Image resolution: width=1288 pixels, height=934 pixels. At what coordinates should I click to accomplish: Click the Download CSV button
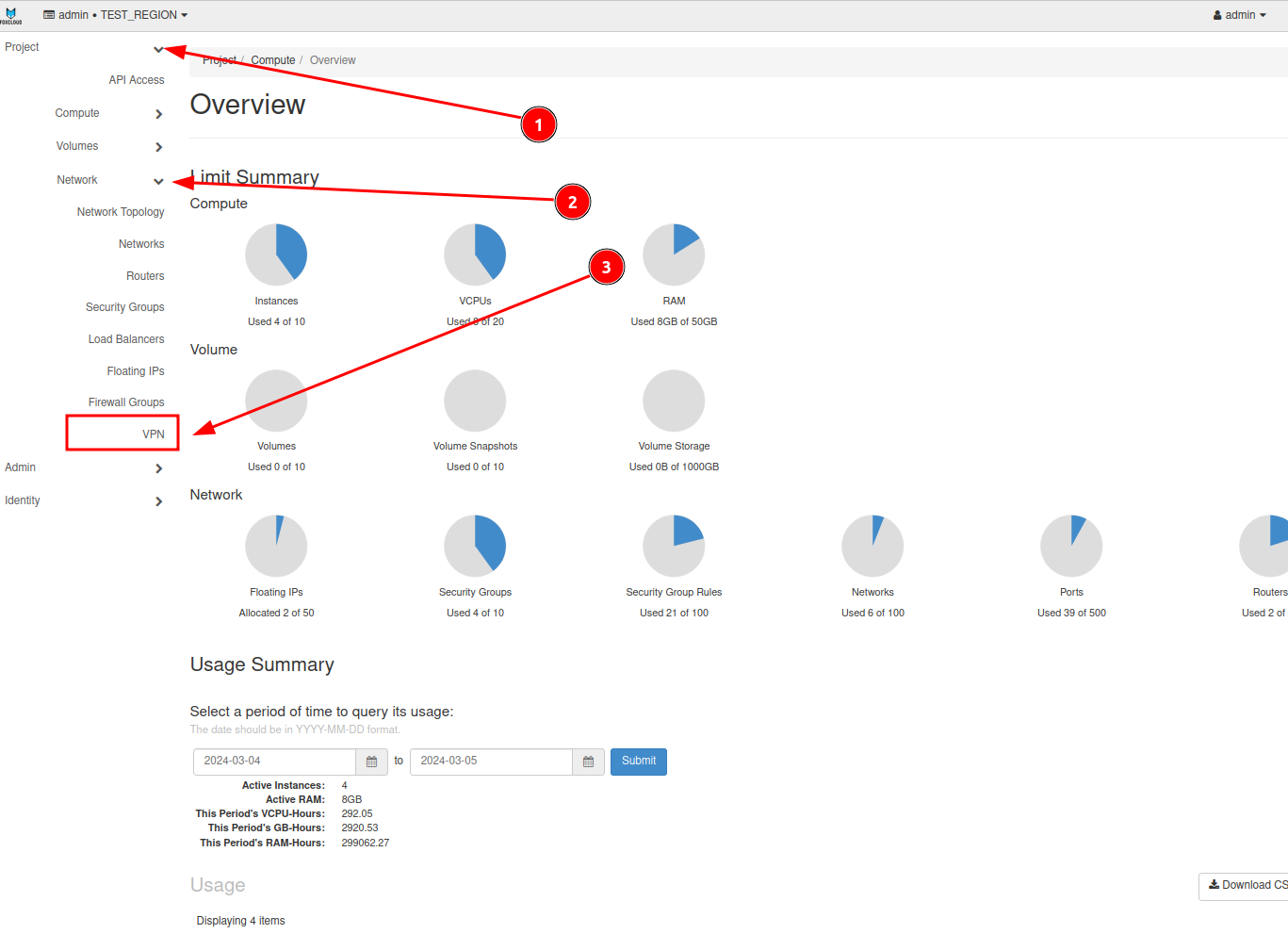(x=1247, y=885)
